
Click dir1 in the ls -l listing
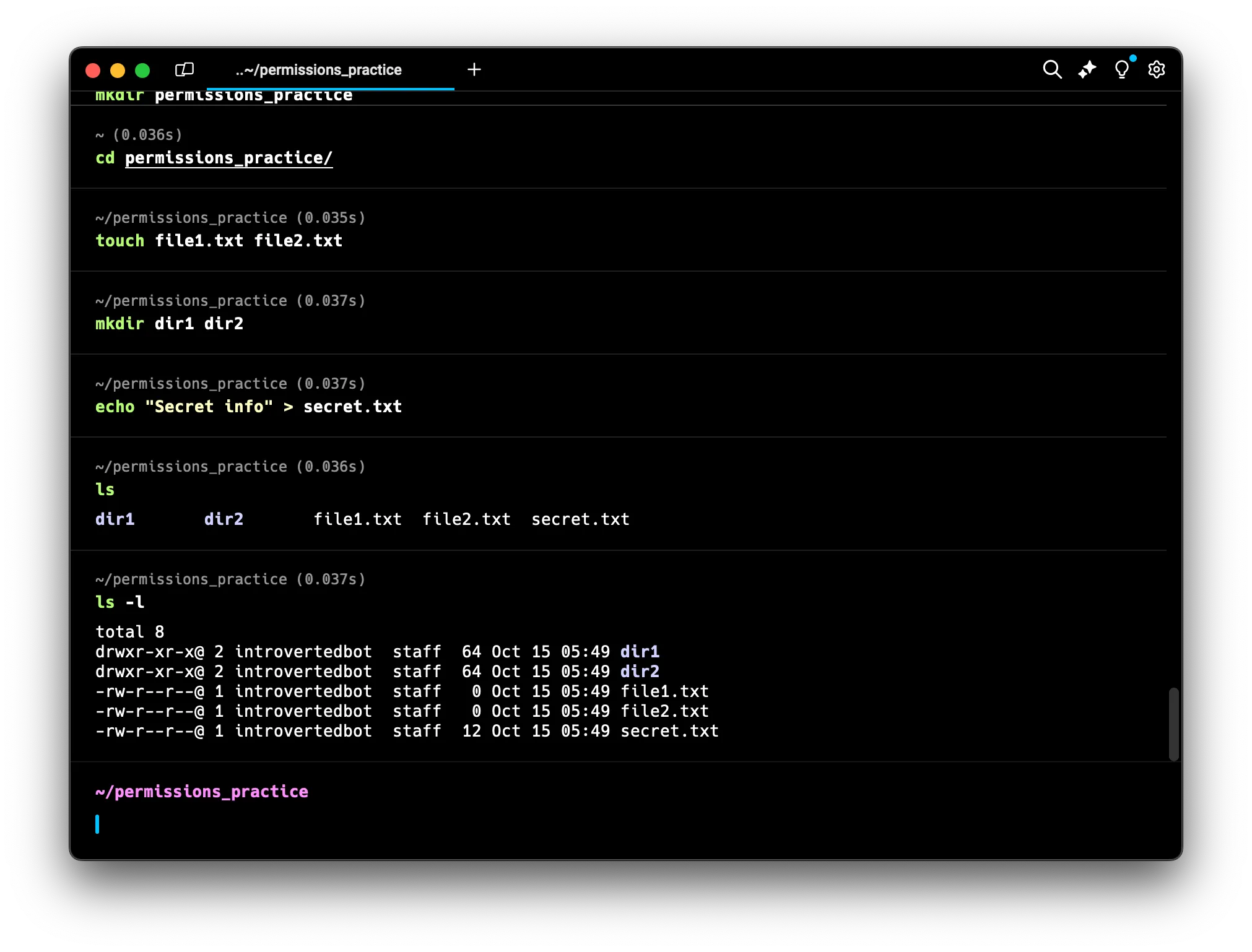[x=640, y=652]
